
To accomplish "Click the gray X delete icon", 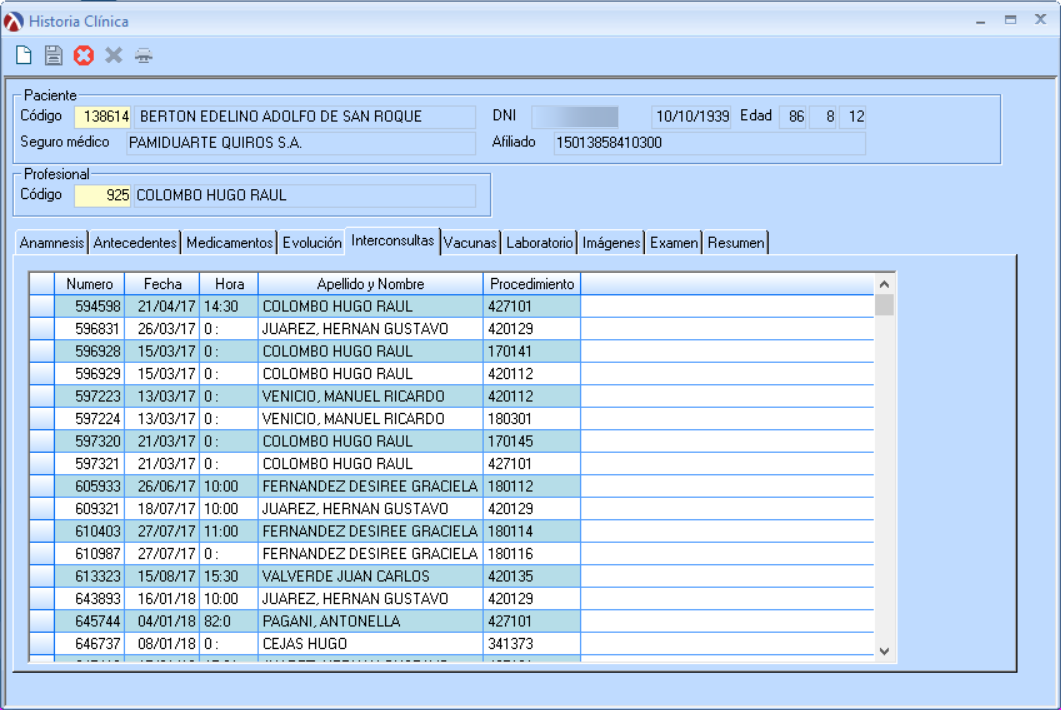I will (x=114, y=56).
